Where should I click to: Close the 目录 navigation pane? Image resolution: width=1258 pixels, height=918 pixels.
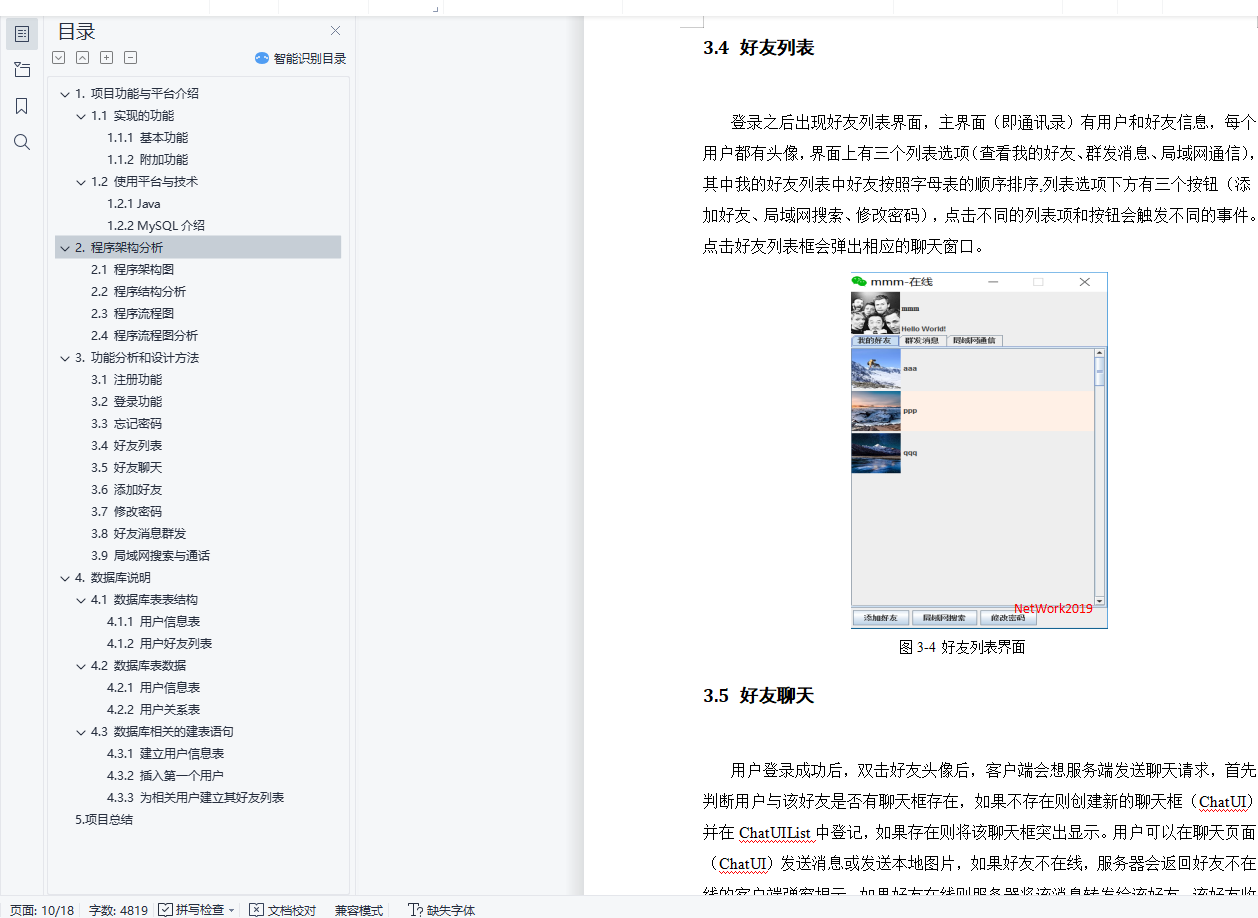tap(336, 31)
